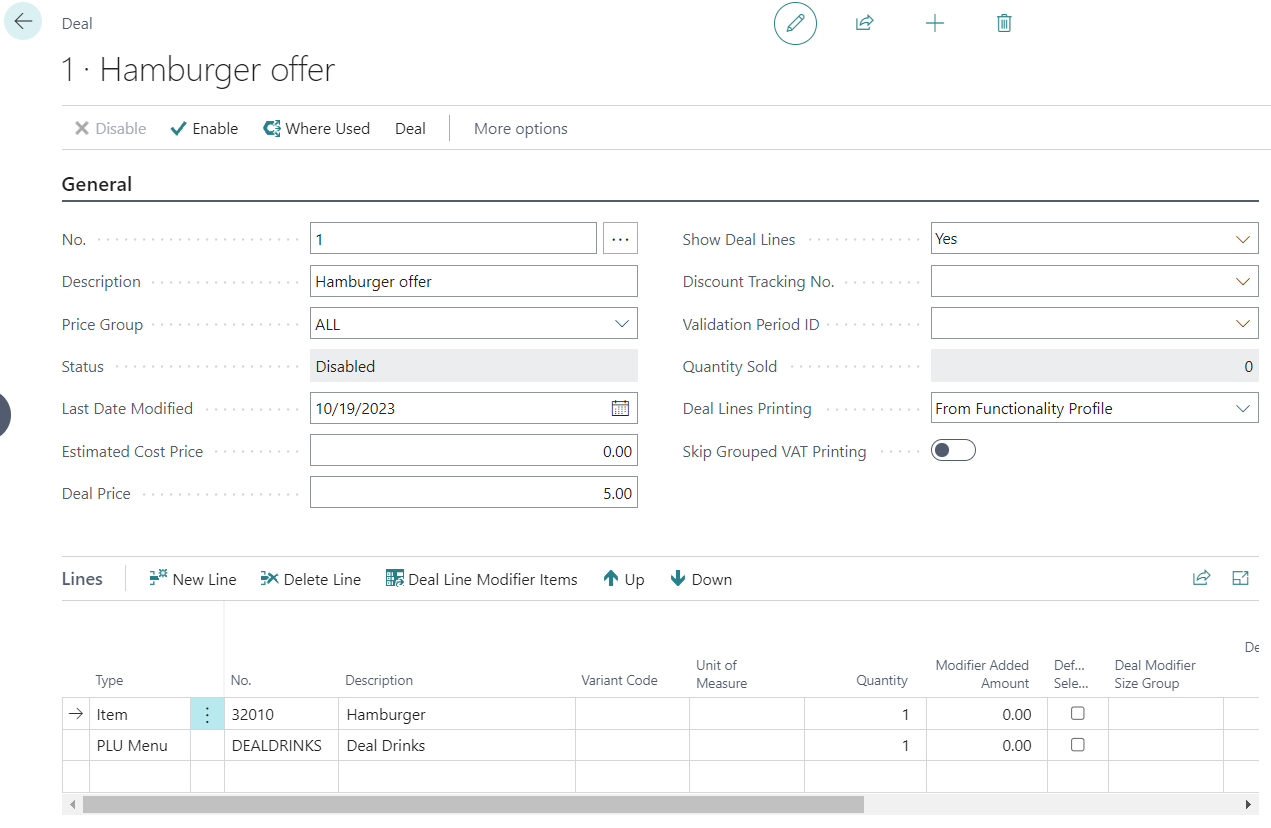Expand the Show Deal Lines dropdown
1271x828 pixels.
click(x=1243, y=239)
